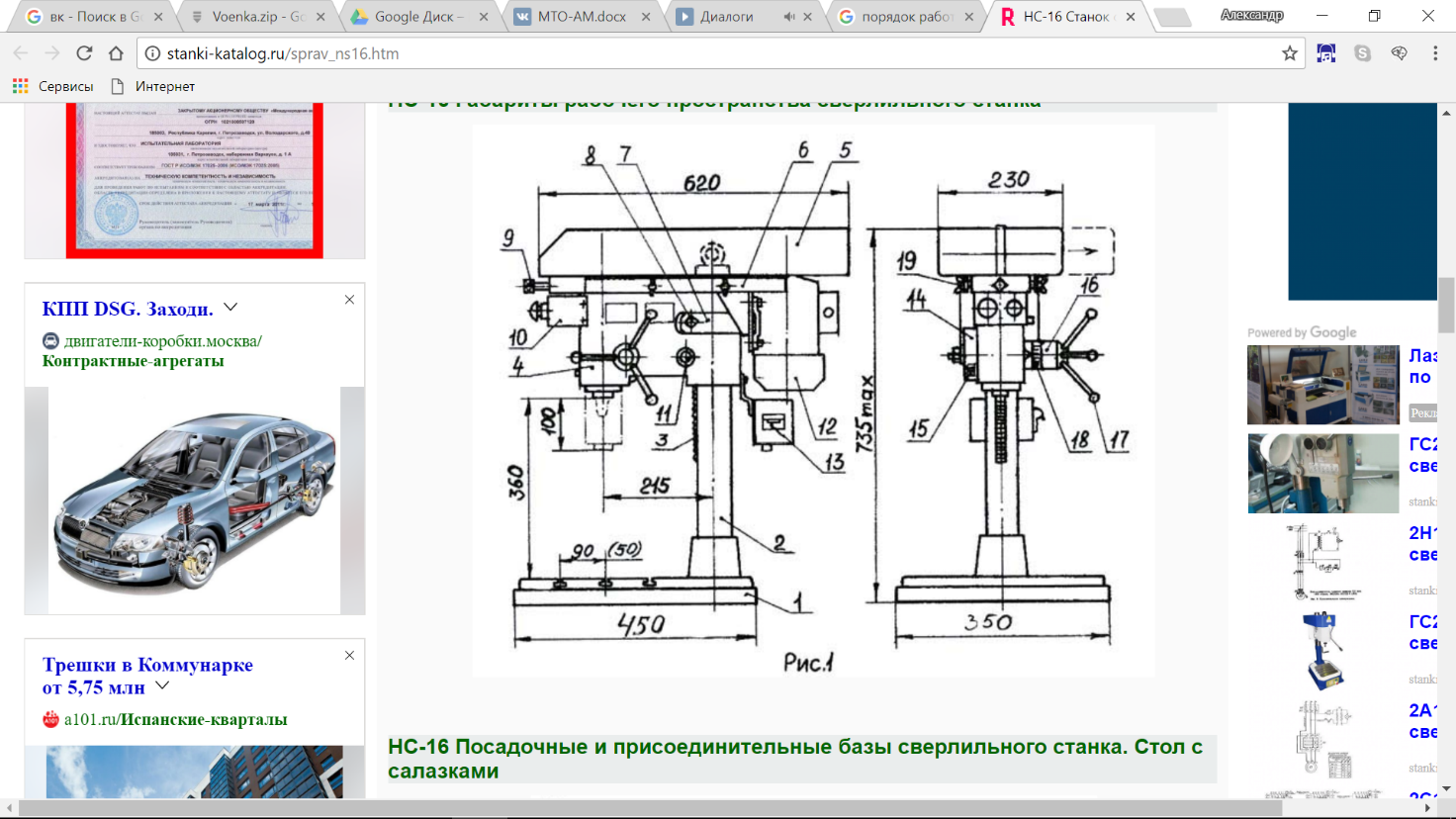Click the 2Н1 machine schematic thumbnail
The image size is (1456, 819).
tap(1323, 561)
